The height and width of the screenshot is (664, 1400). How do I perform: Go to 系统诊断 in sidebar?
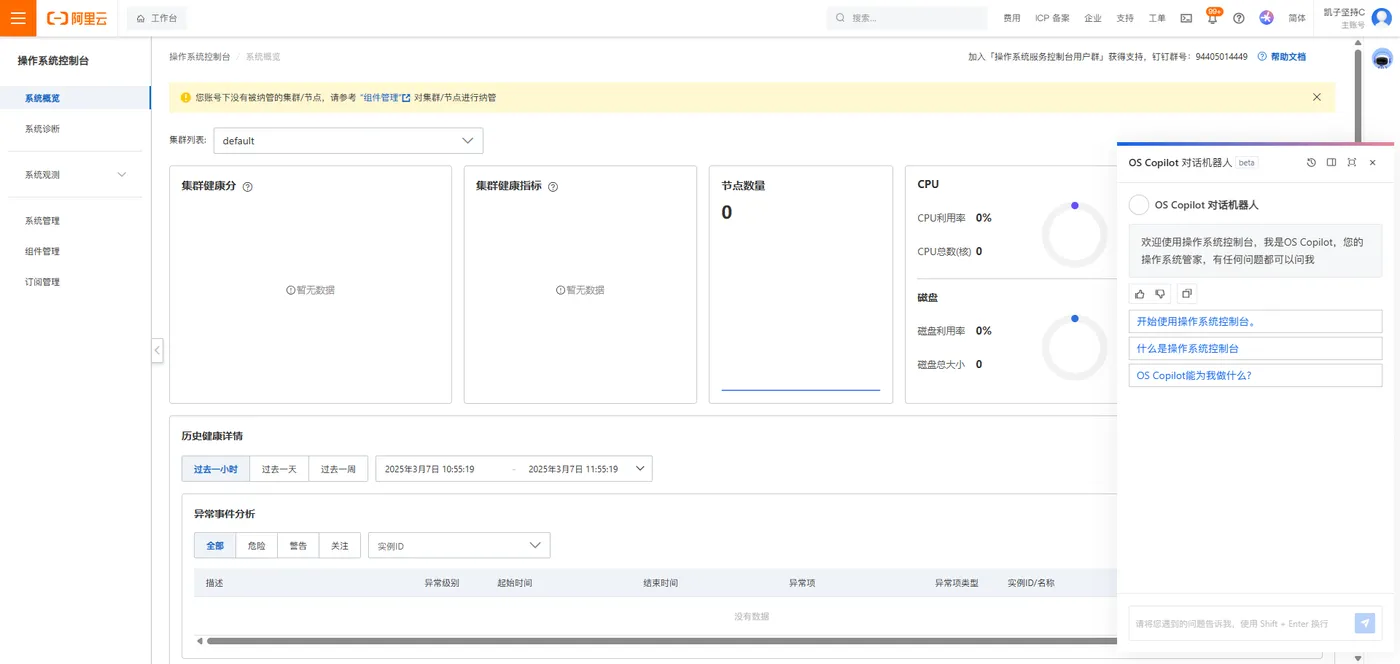pos(42,129)
